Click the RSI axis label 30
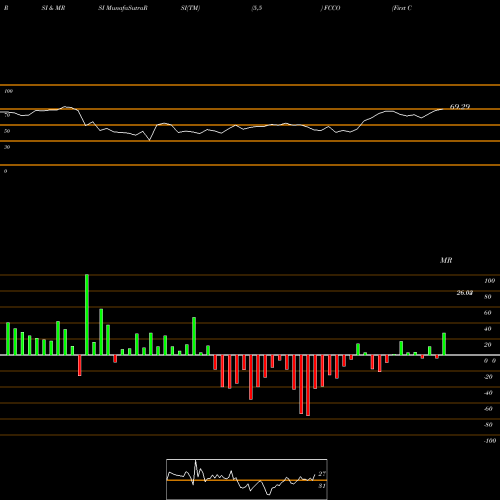Viewport: 500px width, 500px height. [7, 147]
